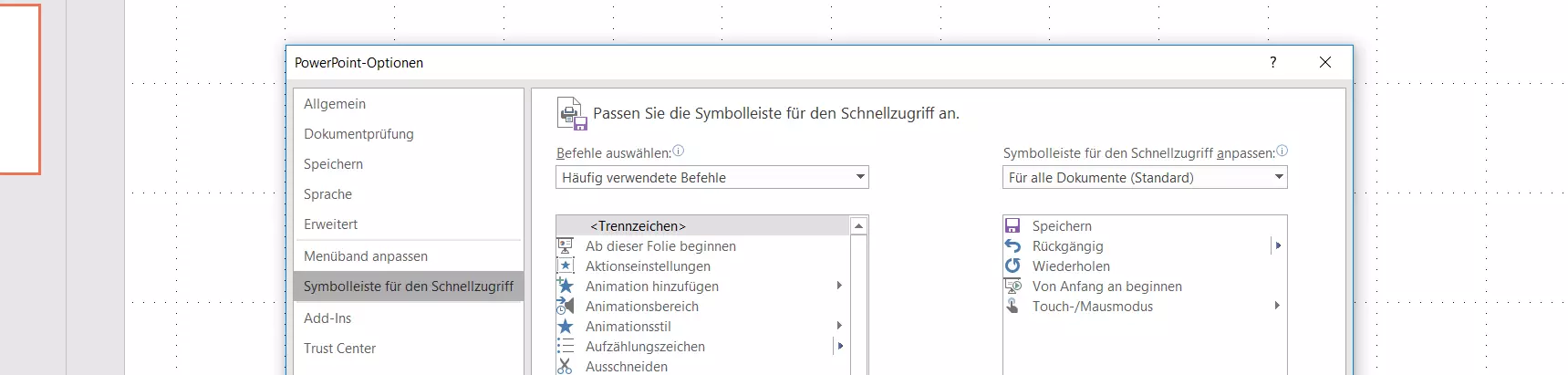Click the Rückgängig undo arrow icon

(1012, 246)
